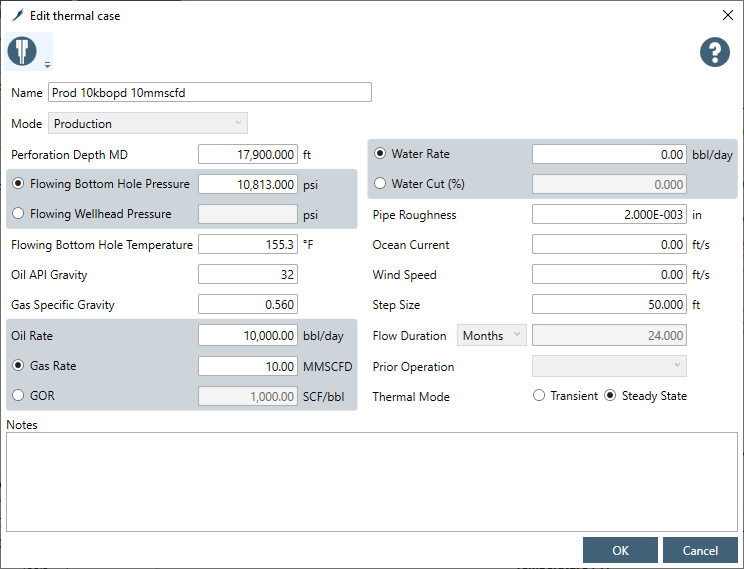
Task: Open the quick-access toolbar overflow arrow
Action: pyautogui.click(x=47, y=65)
